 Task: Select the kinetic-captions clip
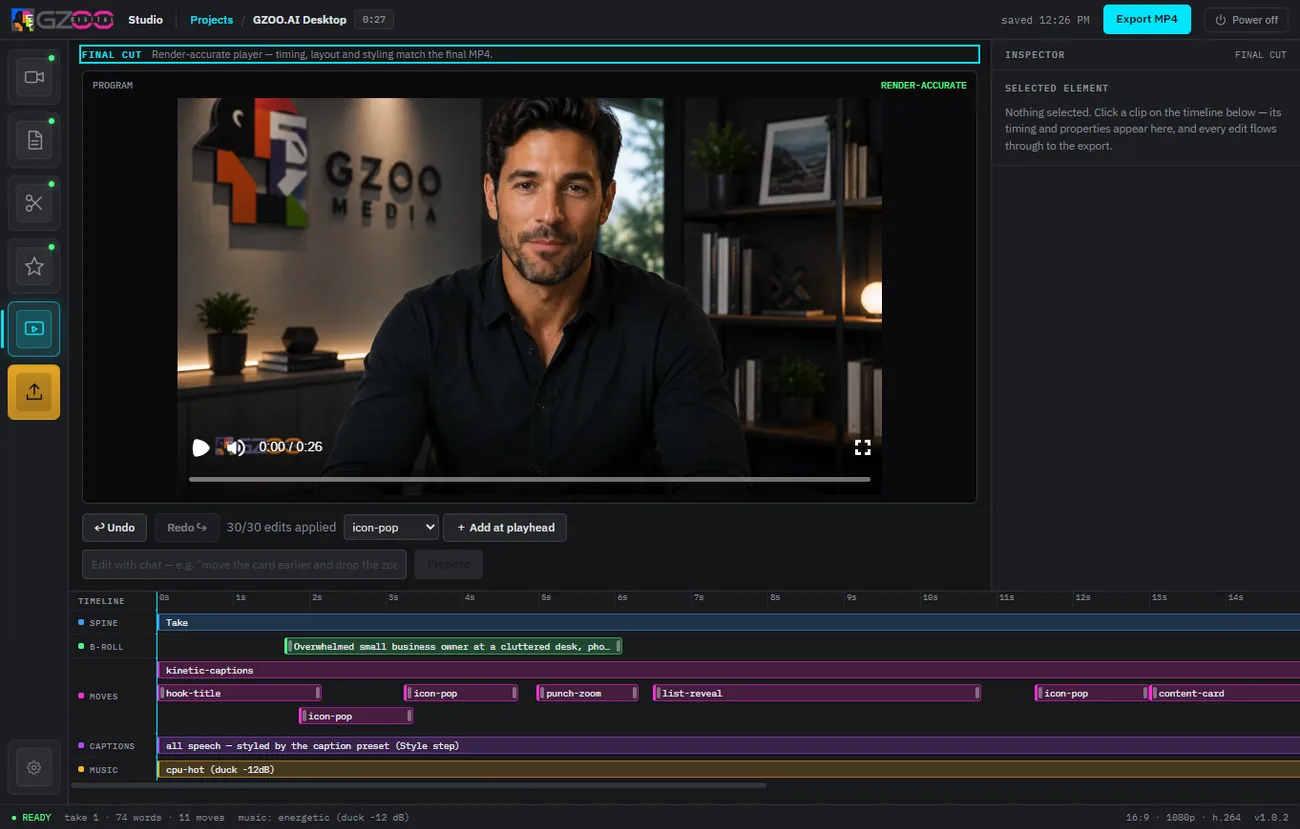tap(728, 670)
